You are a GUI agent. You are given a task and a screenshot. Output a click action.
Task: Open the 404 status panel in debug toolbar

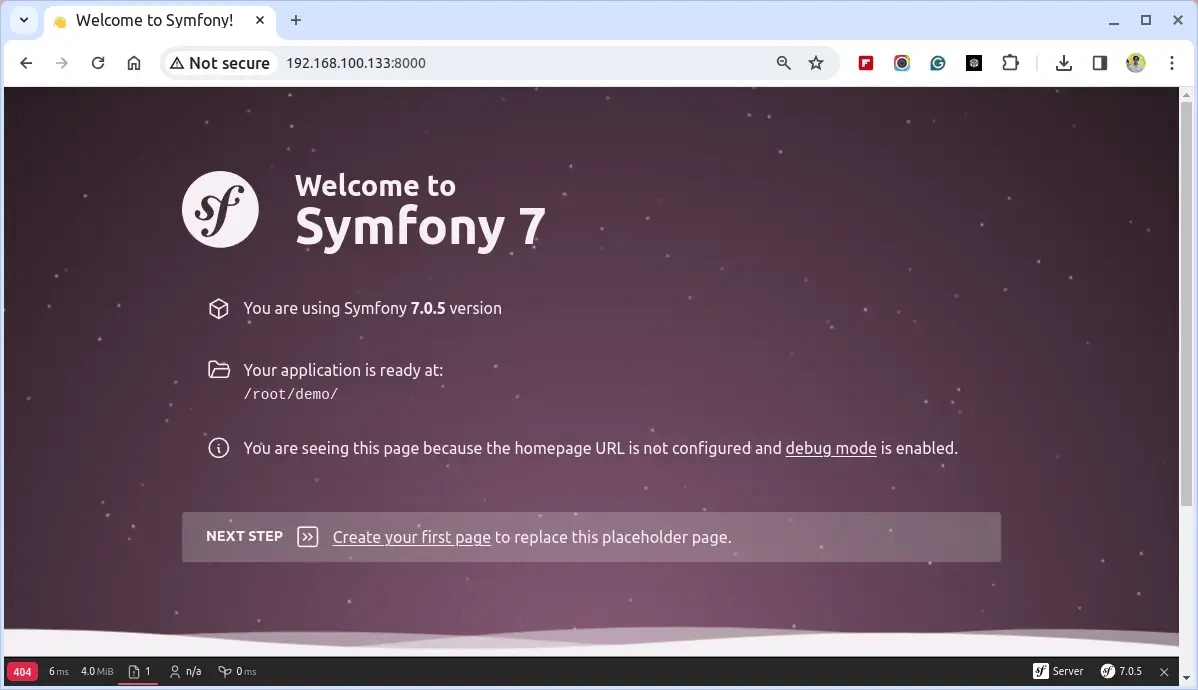[22, 672]
